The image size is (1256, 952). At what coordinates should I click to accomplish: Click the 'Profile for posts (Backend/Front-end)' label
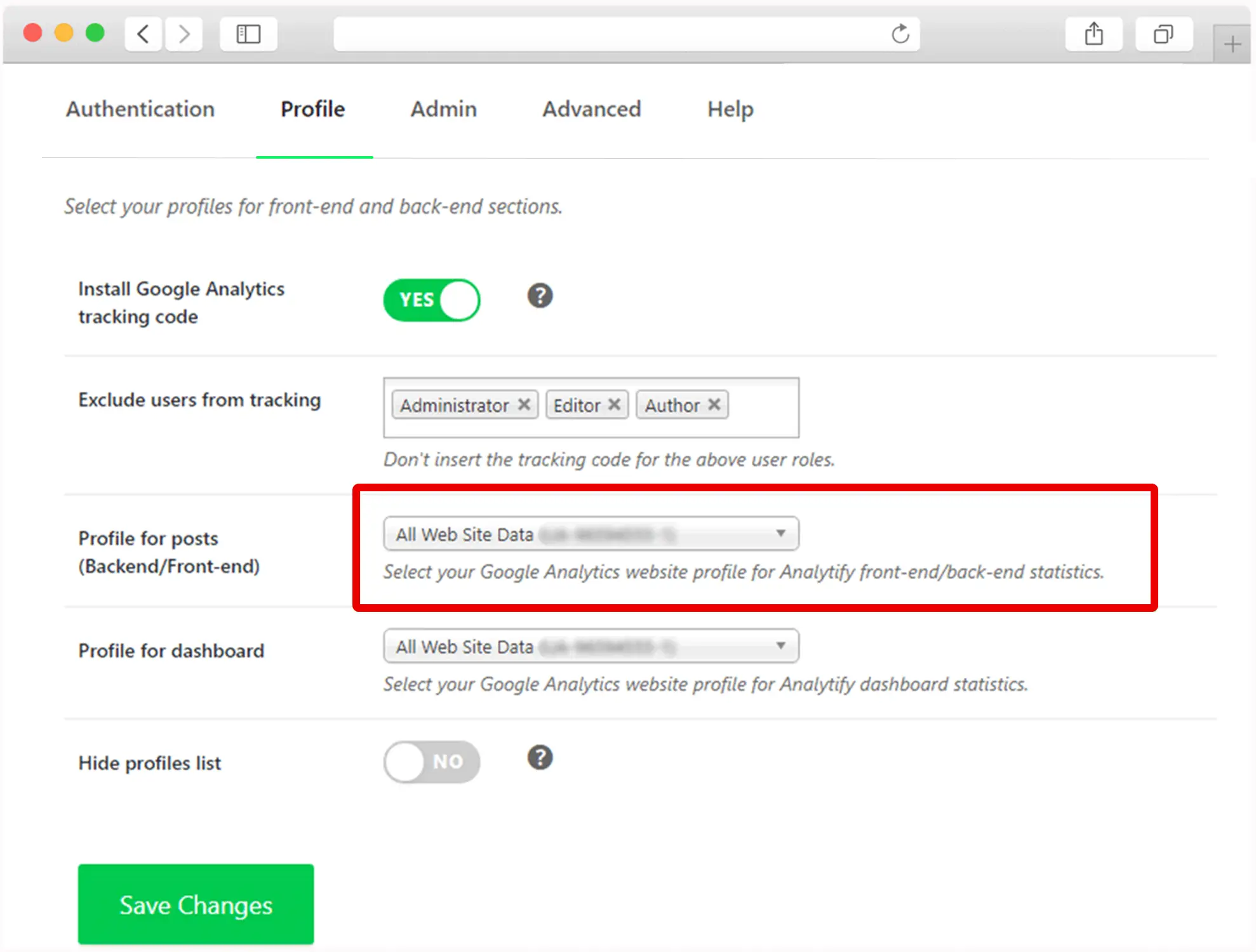point(169,552)
